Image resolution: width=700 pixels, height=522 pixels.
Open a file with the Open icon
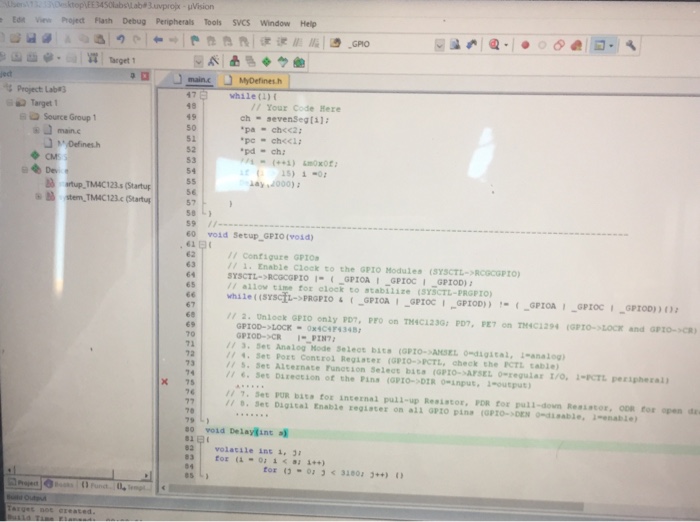[15, 38]
